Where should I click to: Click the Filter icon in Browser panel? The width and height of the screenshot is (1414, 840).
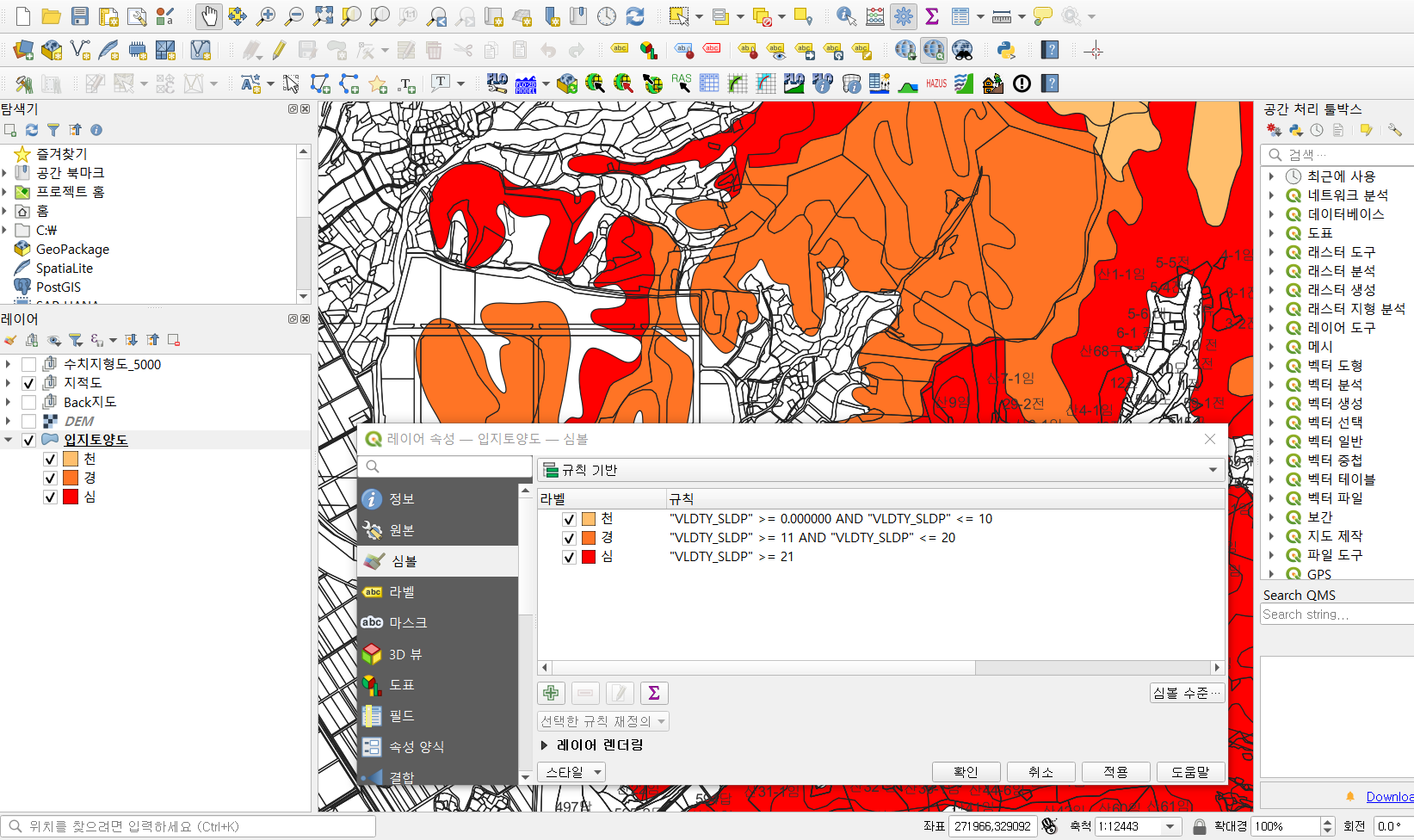[53, 130]
